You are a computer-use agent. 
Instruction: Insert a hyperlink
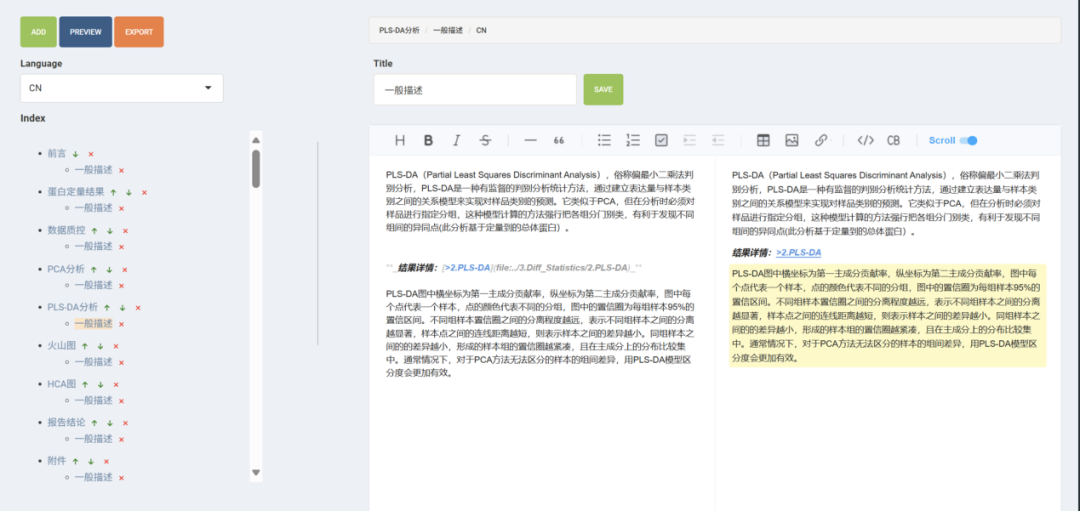point(820,140)
